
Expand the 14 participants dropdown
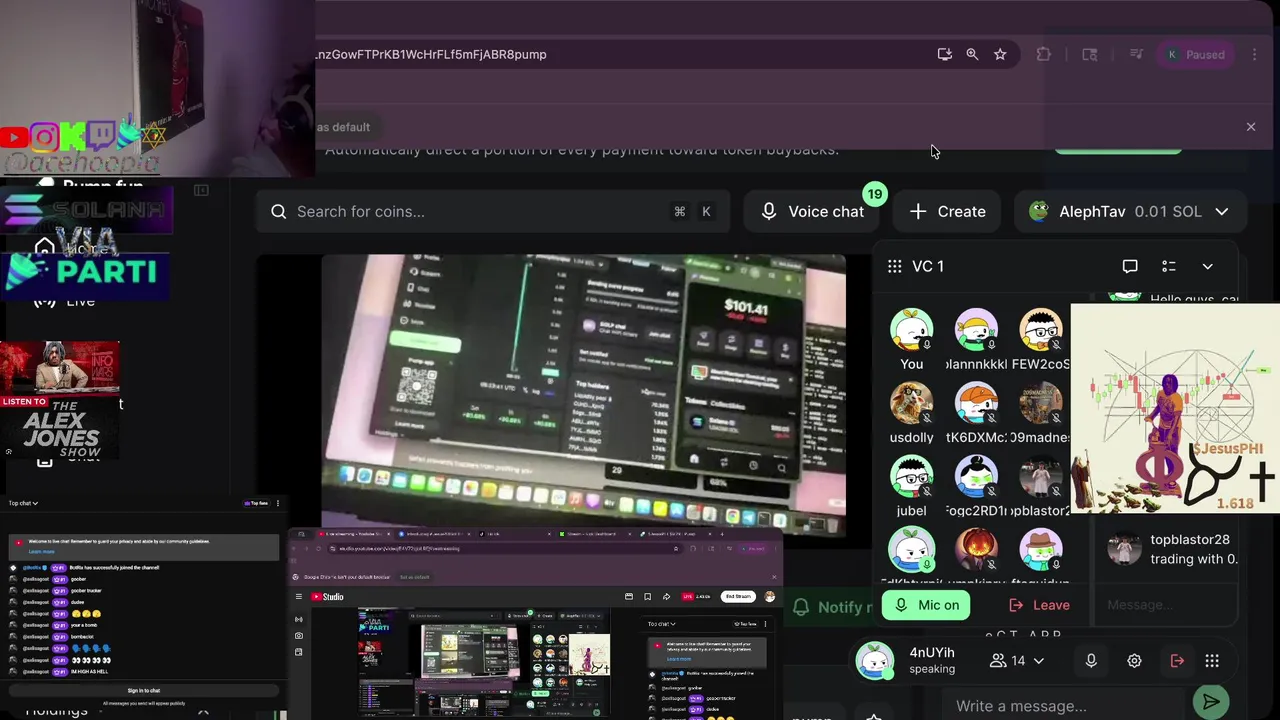point(1016,661)
